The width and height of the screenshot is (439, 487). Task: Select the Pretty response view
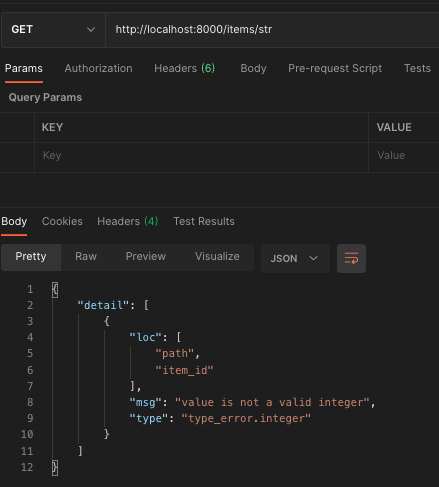(31, 257)
